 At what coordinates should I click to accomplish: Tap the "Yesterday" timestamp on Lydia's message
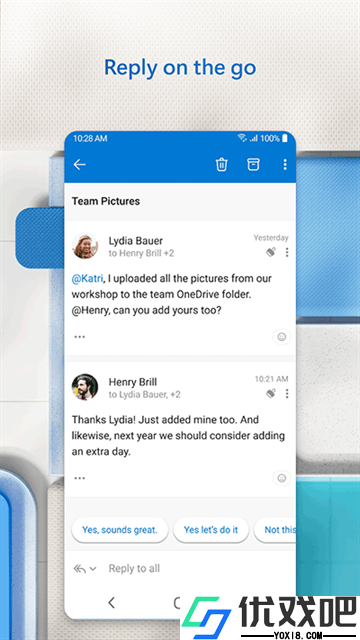271,238
